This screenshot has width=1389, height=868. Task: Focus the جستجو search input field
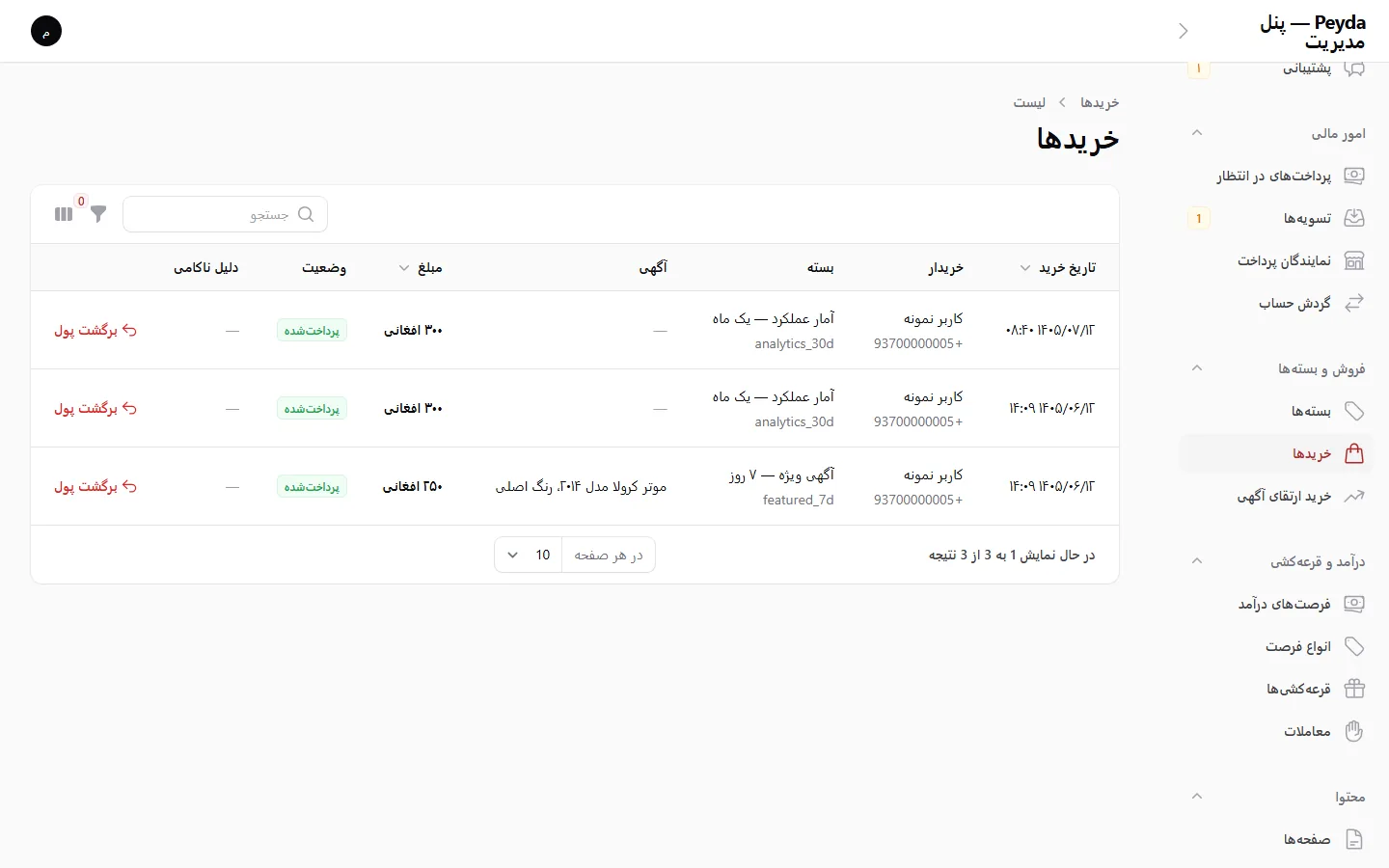[225, 214]
